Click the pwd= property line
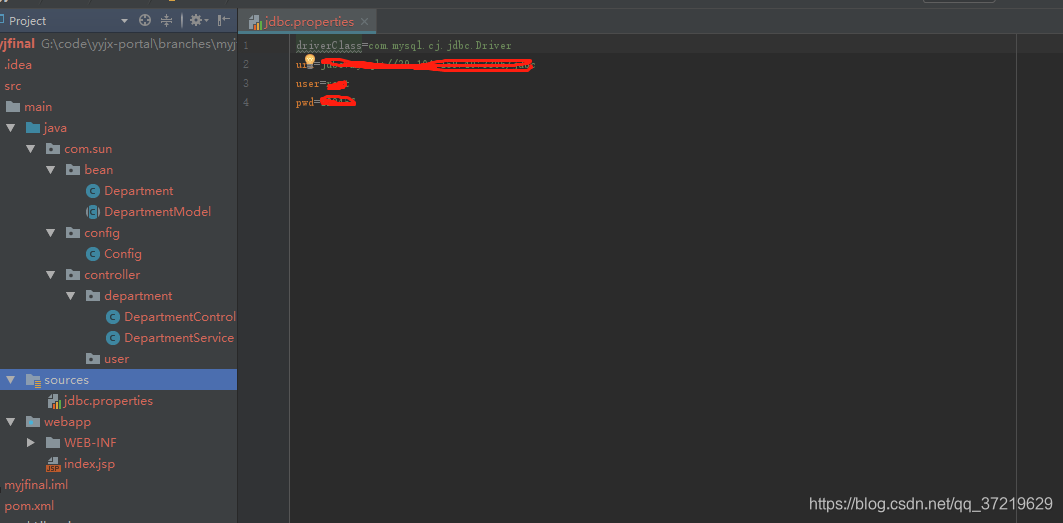1063x523 pixels. point(326,102)
